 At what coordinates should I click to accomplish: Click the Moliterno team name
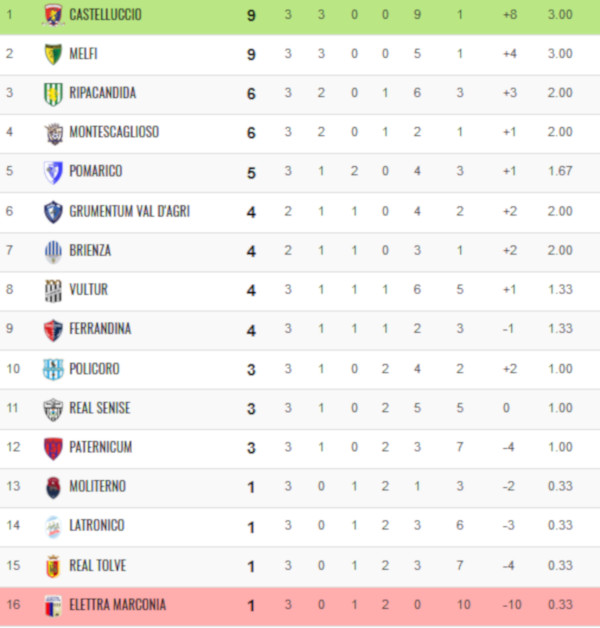98,486
